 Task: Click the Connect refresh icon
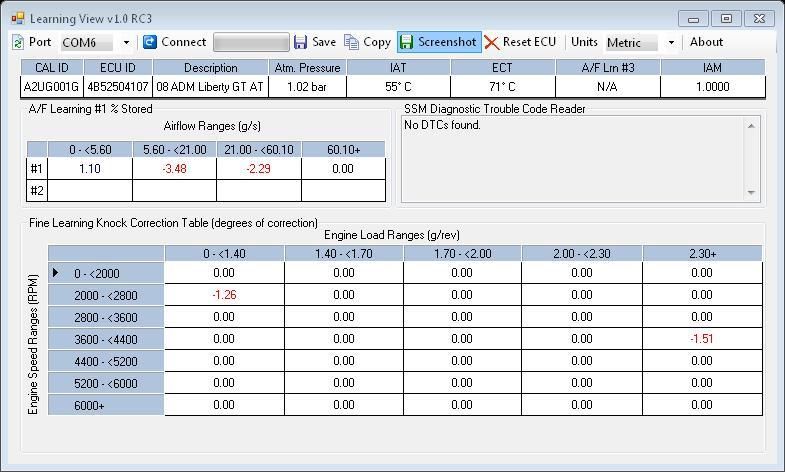click(150, 42)
